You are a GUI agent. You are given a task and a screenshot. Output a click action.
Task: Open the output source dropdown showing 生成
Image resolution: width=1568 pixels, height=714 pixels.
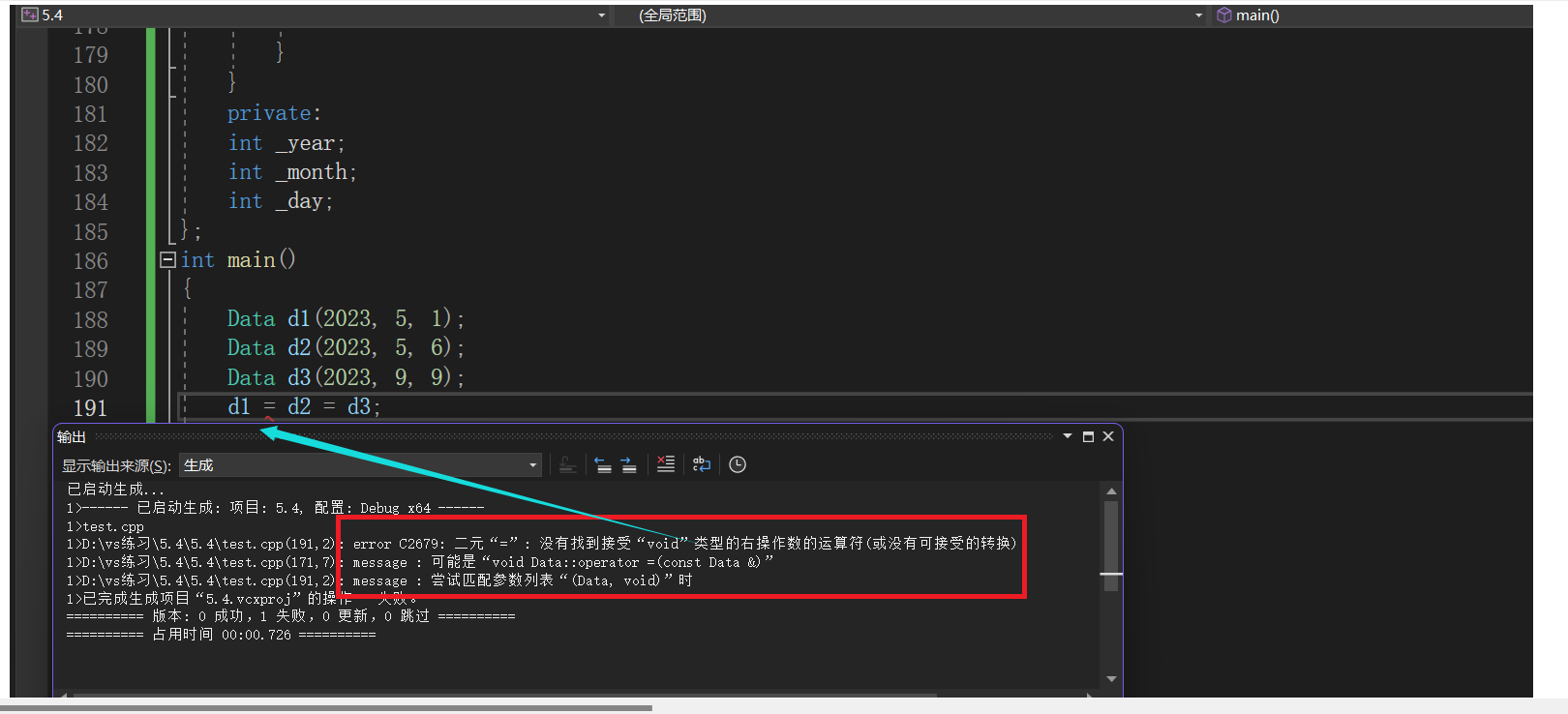(361, 465)
